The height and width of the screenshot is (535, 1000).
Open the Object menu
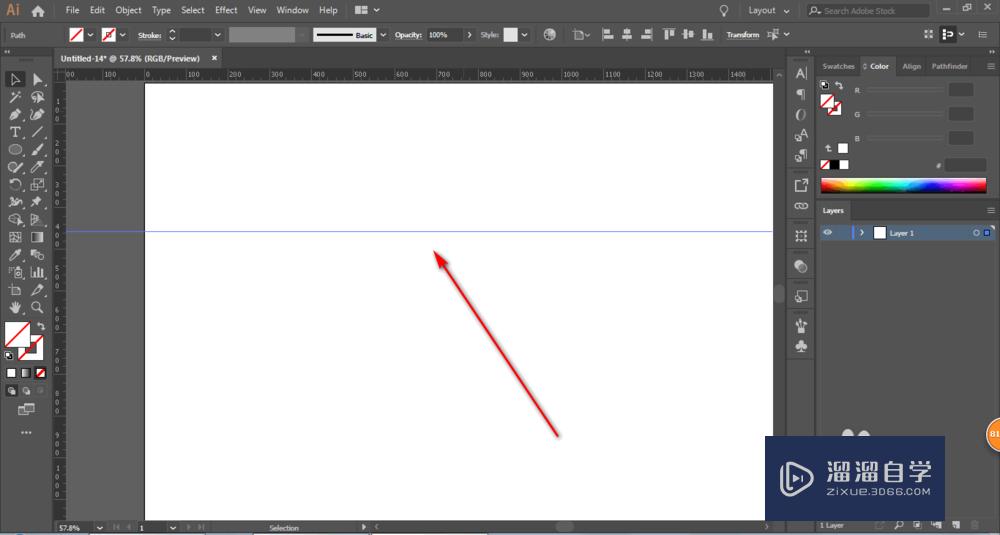click(x=128, y=10)
